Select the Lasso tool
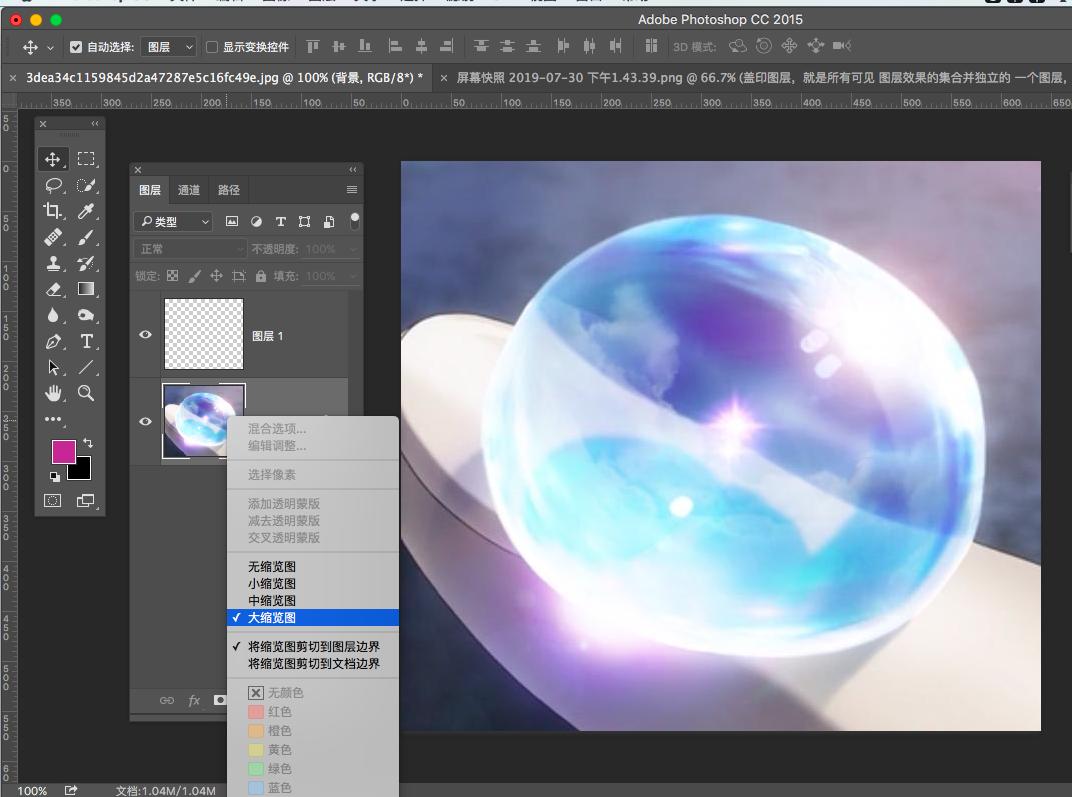Screen dimensions: 1072x797 [x=53, y=185]
